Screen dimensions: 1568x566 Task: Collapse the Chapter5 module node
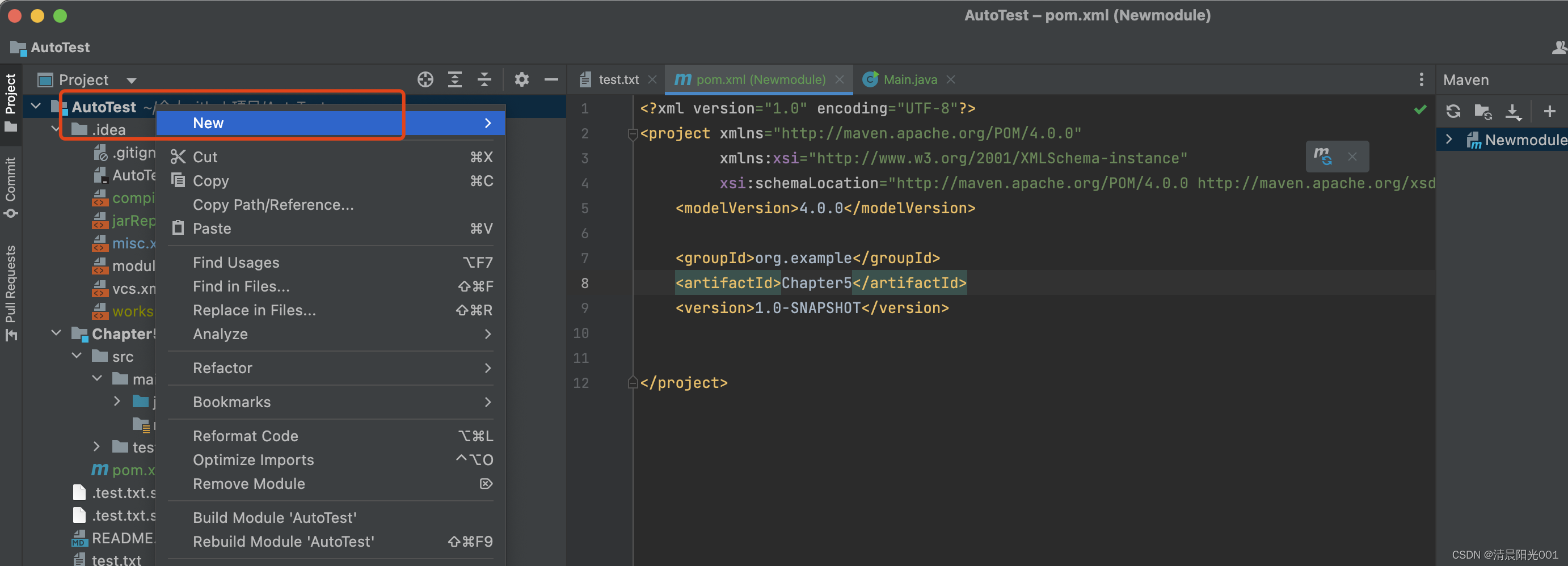pyautogui.click(x=56, y=333)
